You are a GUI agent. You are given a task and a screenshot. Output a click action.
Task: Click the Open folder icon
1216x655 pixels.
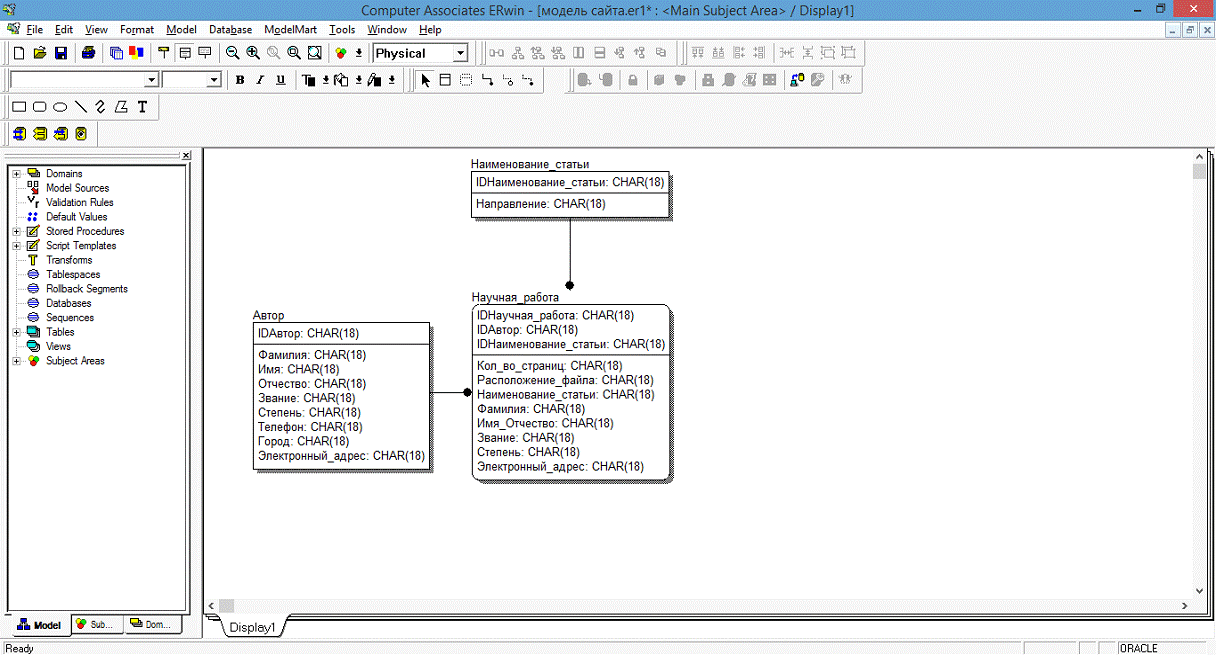pos(40,53)
